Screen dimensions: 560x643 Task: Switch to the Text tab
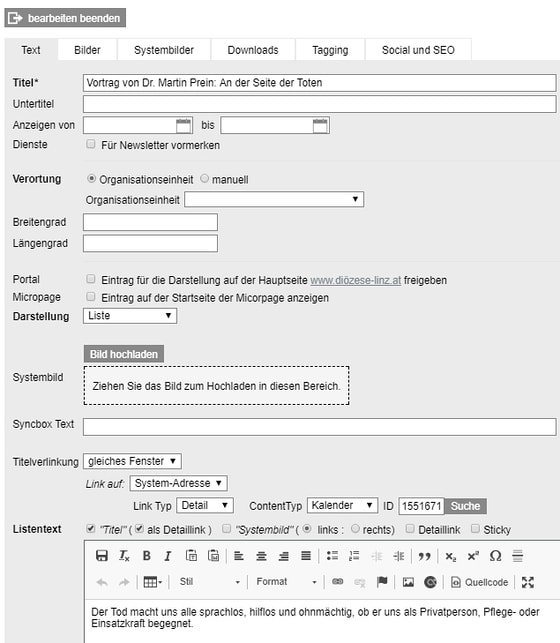pos(31,50)
